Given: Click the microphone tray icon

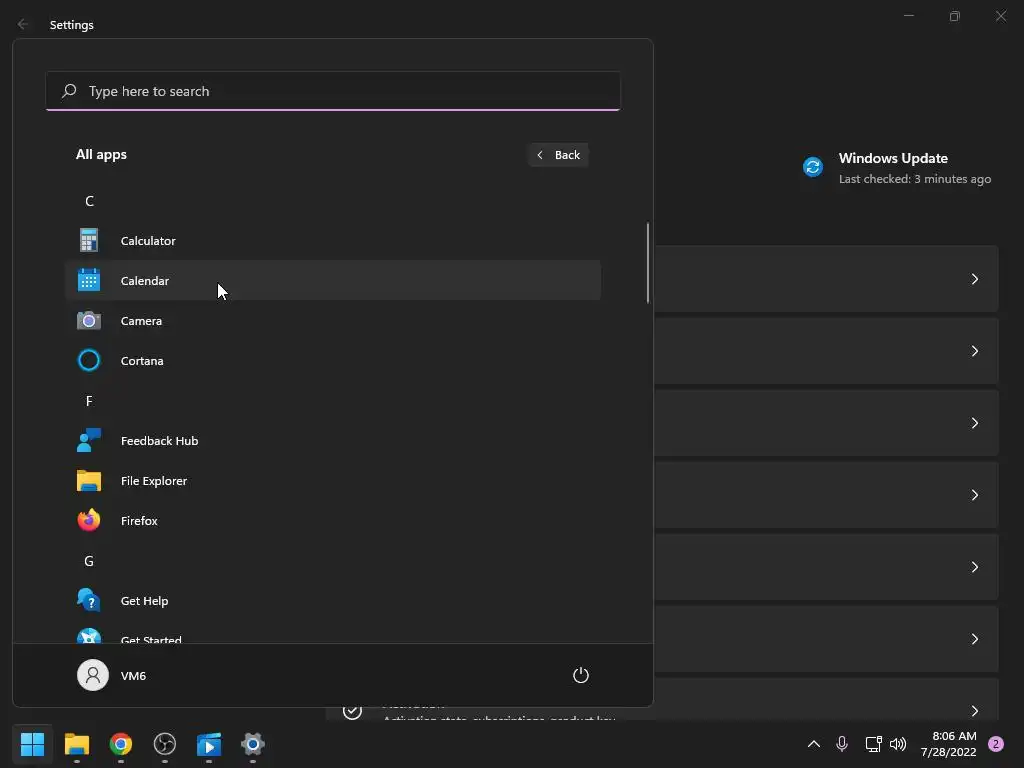Looking at the screenshot, I should pos(842,744).
